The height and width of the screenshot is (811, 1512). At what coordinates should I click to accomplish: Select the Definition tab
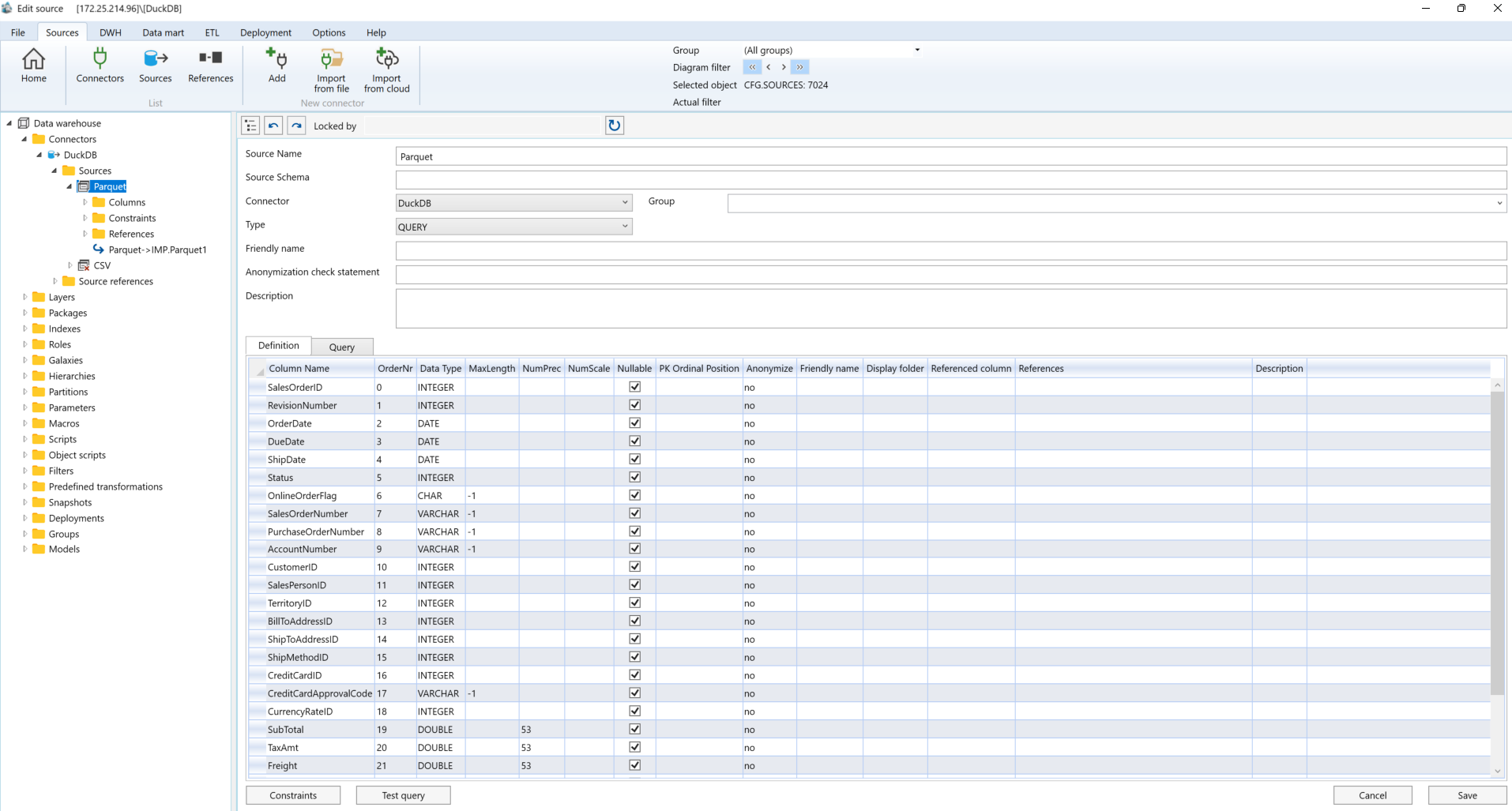[278, 345]
